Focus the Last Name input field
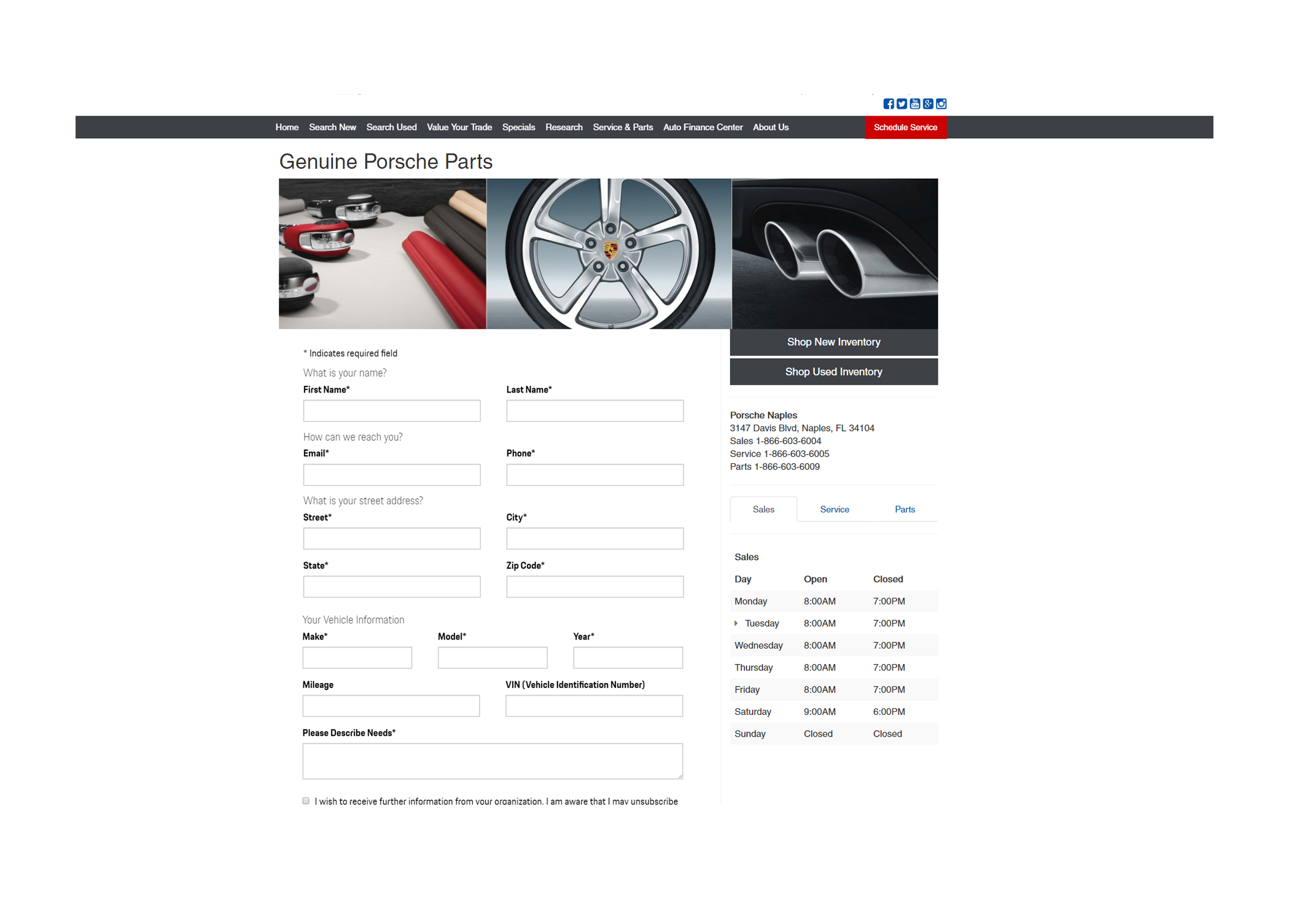The width and height of the screenshot is (1316, 922). (x=594, y=410)
